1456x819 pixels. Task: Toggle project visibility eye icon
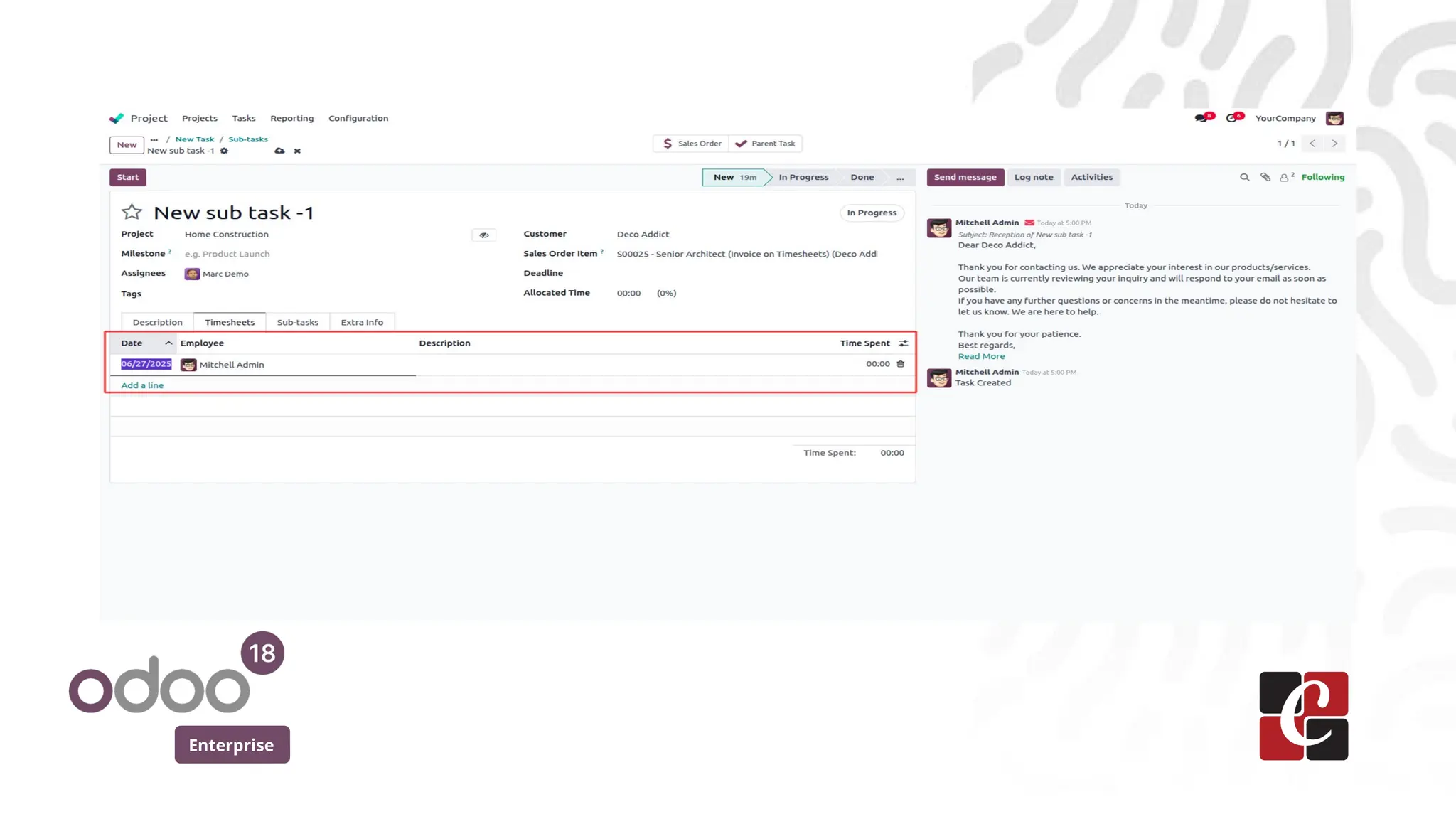(x=483, y=235)
